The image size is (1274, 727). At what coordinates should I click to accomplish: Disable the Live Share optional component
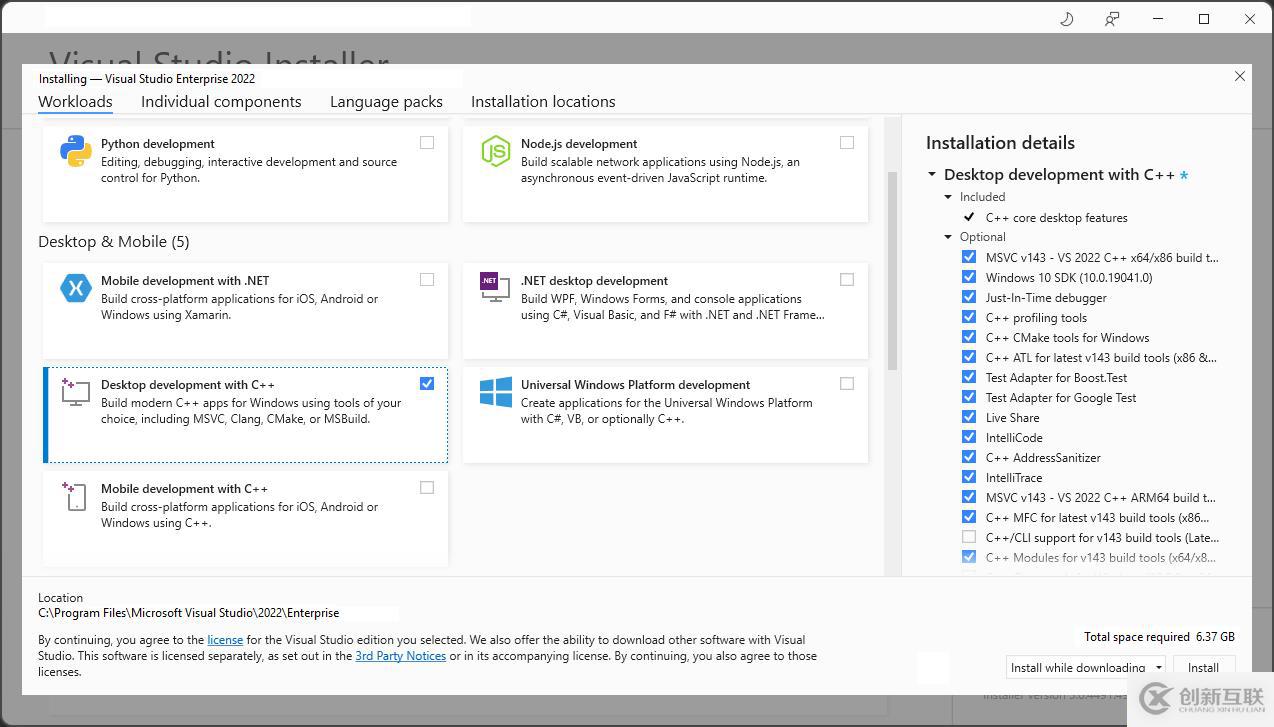coord(968,417)
